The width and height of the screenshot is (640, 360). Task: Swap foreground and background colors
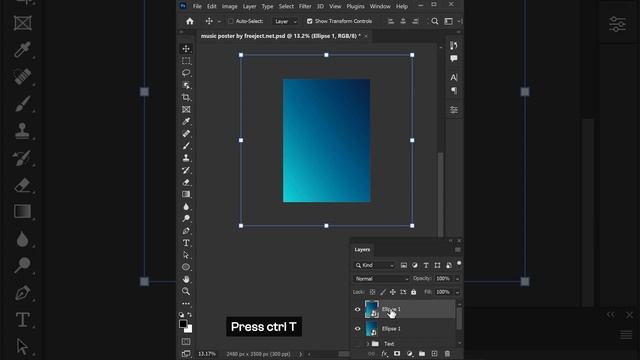189,315
